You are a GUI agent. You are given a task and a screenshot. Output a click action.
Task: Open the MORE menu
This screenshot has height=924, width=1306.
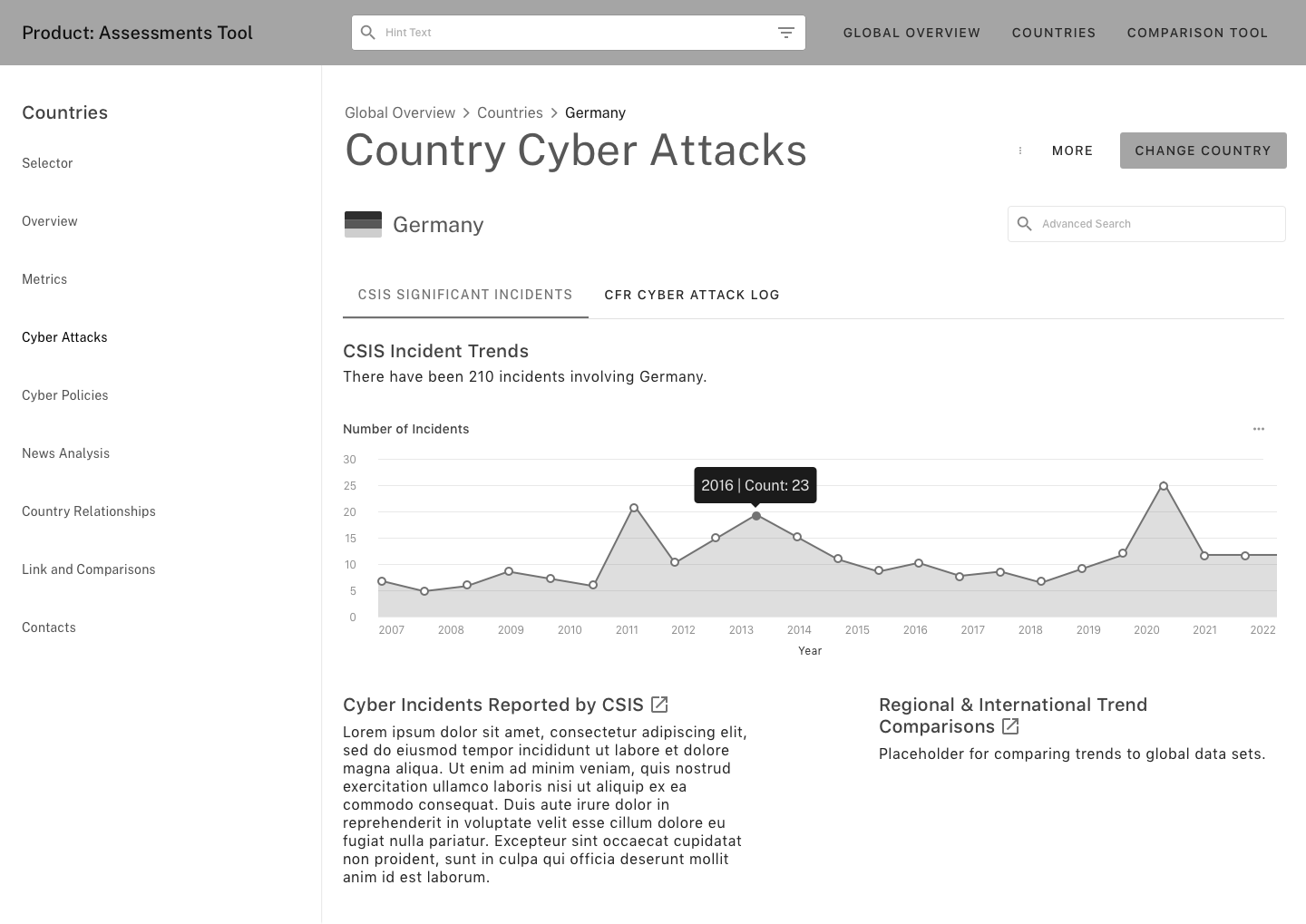click(x=1072, y=151)
